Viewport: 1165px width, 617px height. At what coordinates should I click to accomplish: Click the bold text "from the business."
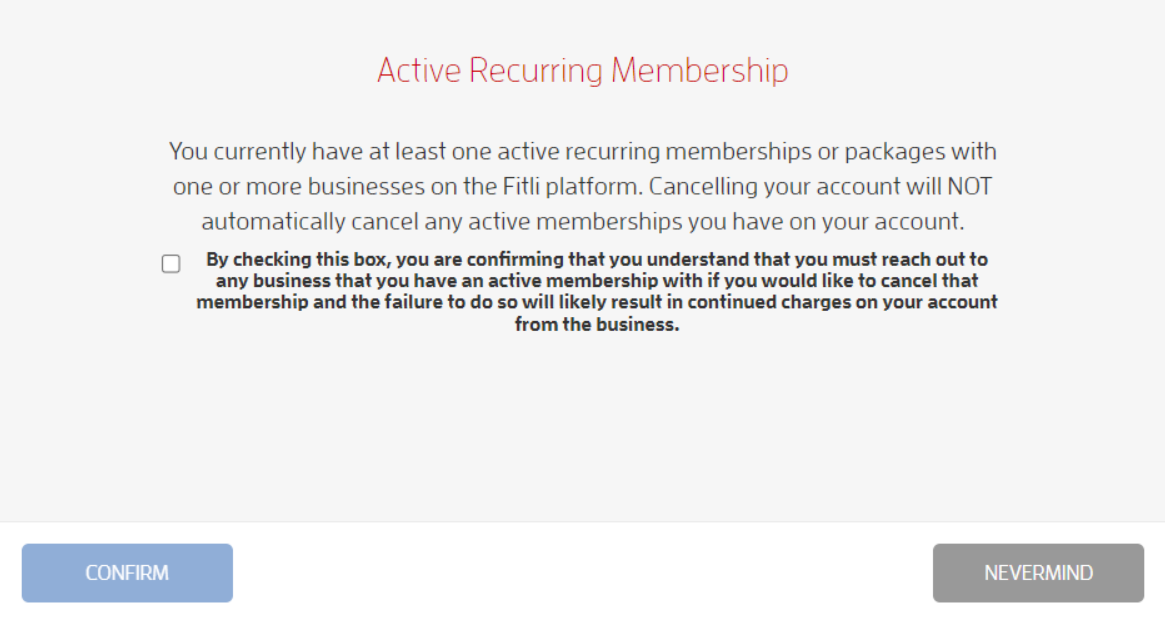[x=597, y=325]
